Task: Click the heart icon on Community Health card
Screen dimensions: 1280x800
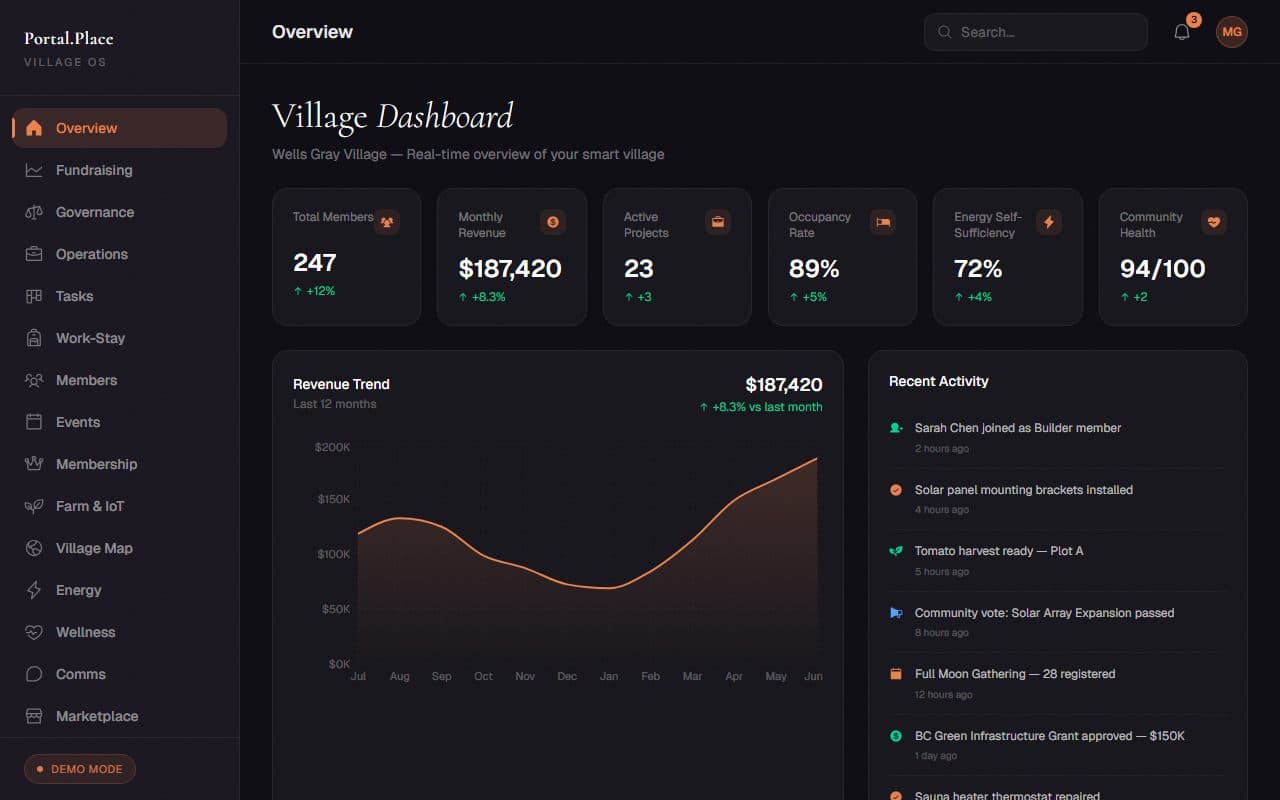Action: 1214,222
